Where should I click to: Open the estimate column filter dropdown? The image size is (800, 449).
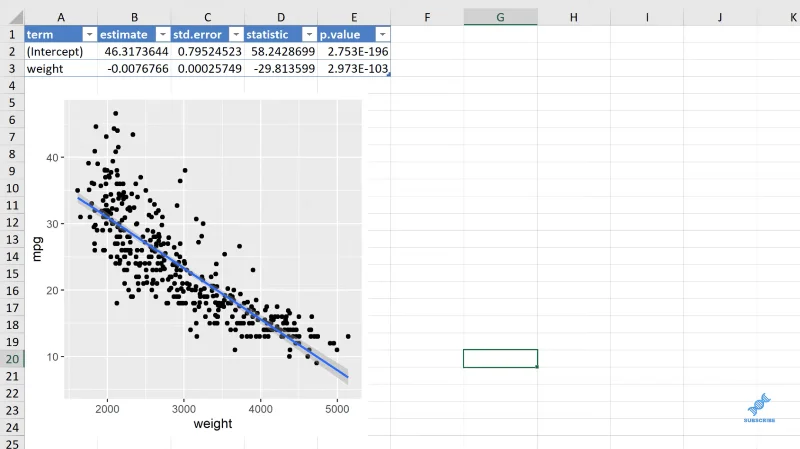click(x=163, y=34)
